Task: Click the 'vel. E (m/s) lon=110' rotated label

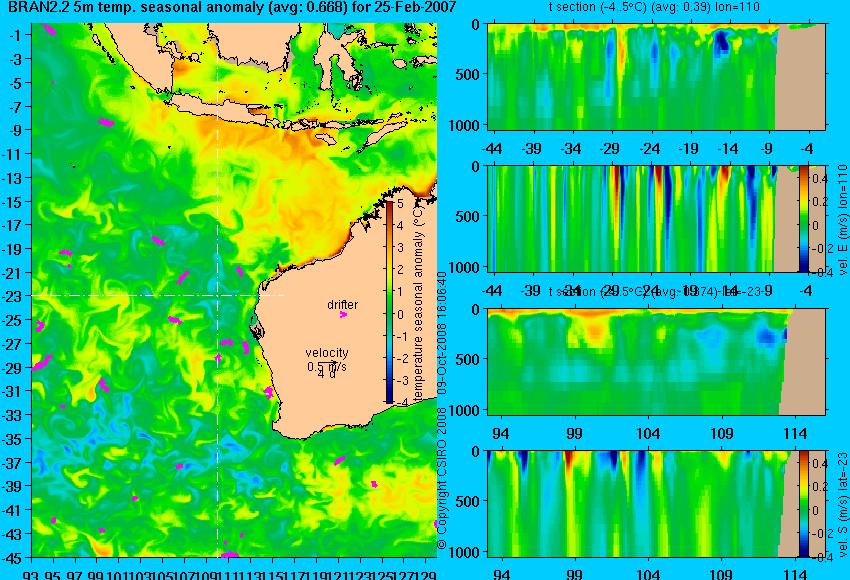Action: point(842,220)
